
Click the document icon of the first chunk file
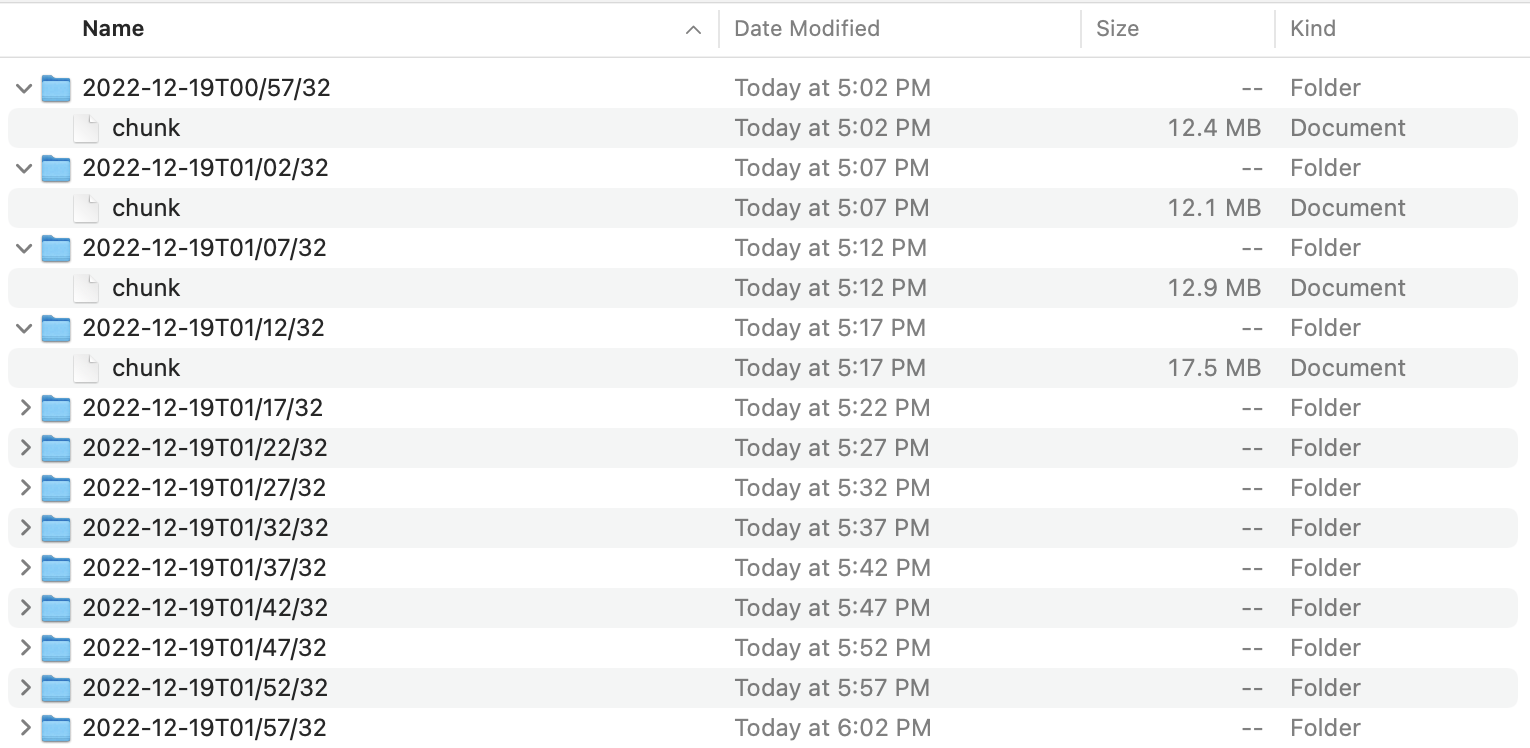pyautogui.click(x=86, y=128)
